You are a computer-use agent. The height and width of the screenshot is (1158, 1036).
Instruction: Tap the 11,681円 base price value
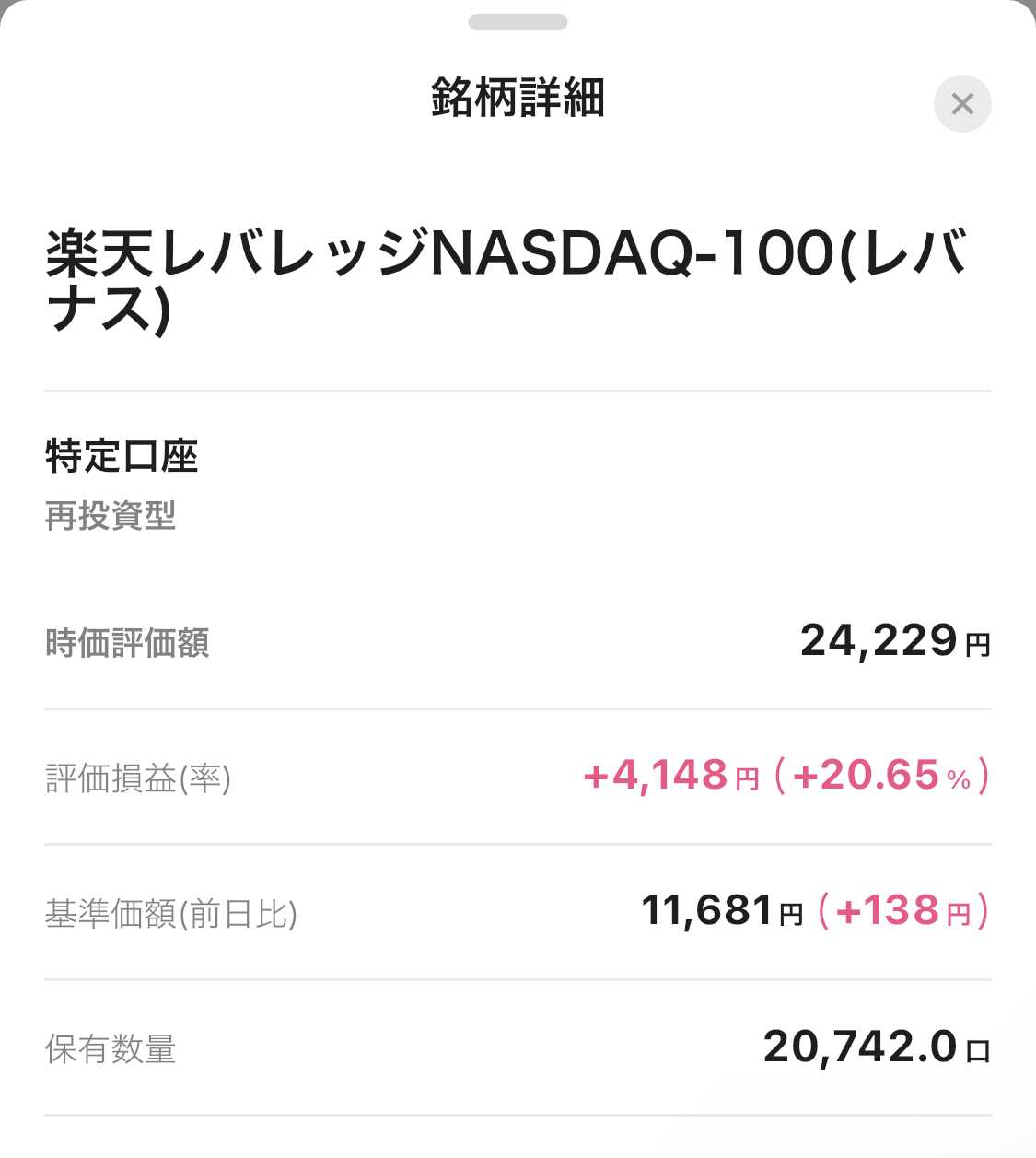point(706,911)
